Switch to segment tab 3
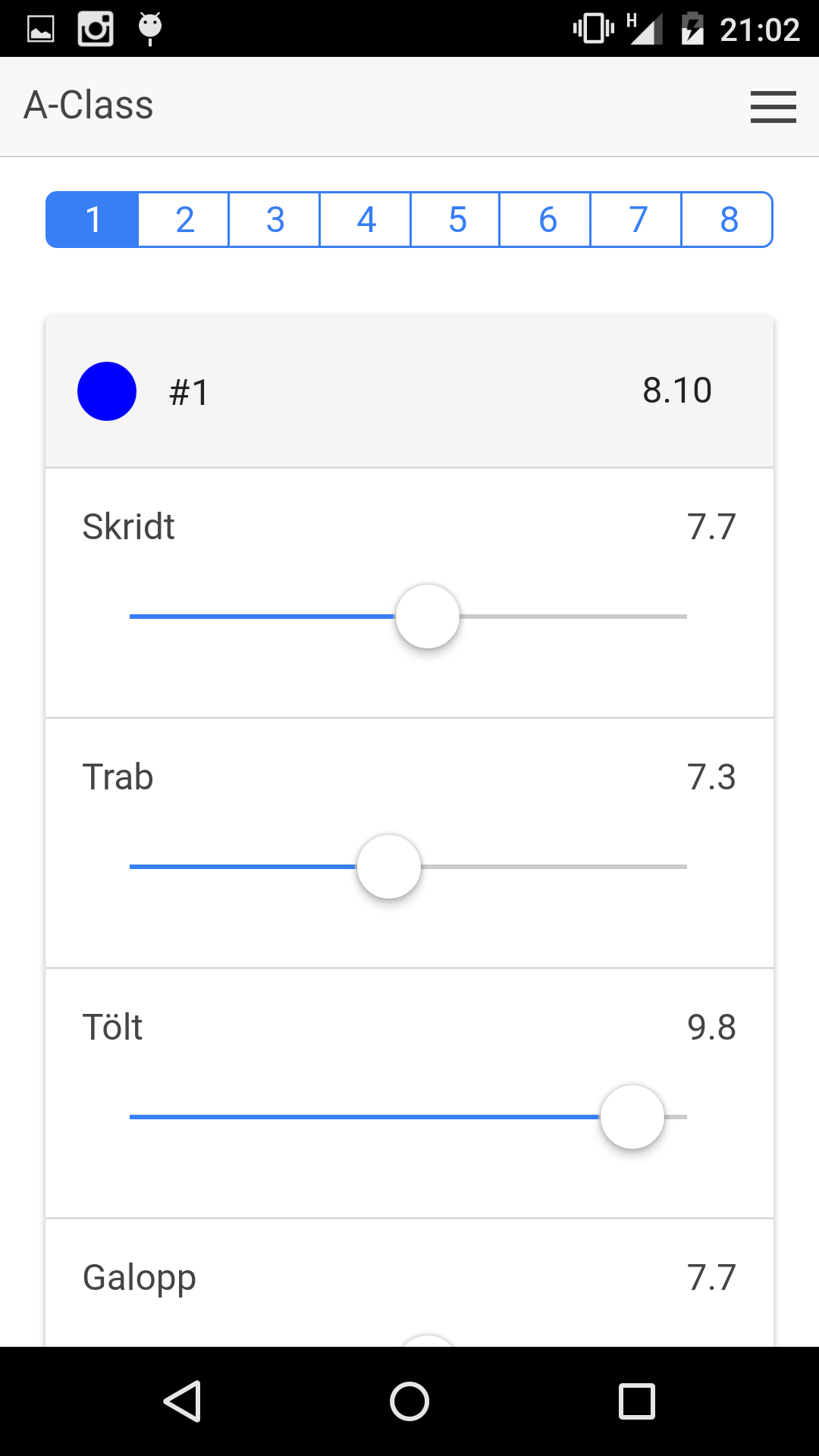The width and height of the screenshot is (819, 1456). click(x=275, y=220)
